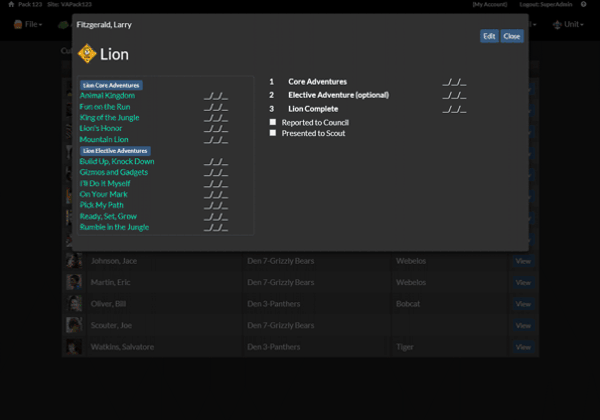
Task: Check Reported to Council checkbox
Action: [272, 122]
